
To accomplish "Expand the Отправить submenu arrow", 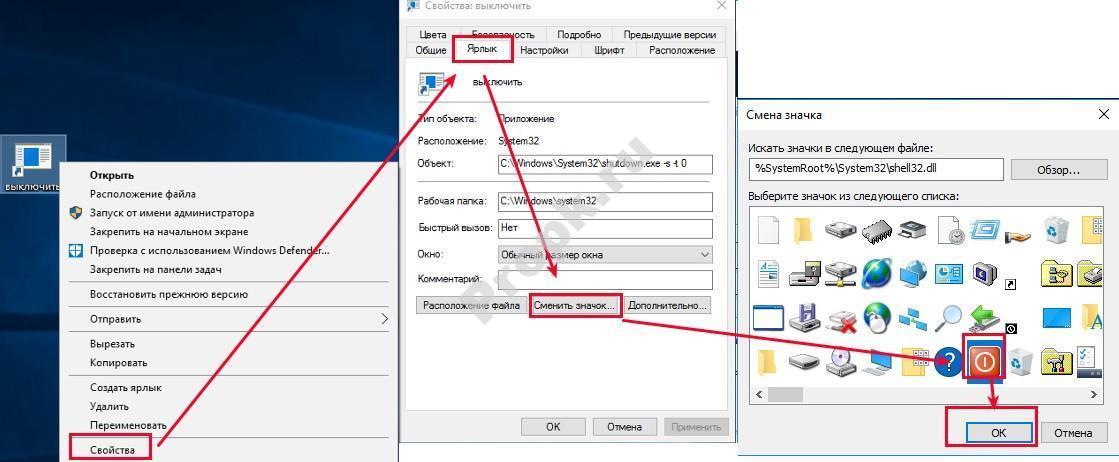I will pyautogui.click(x=384, y=319).
